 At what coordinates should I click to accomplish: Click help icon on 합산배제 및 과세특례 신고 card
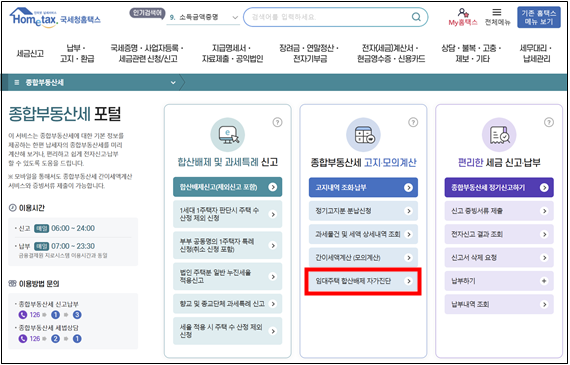277,122
